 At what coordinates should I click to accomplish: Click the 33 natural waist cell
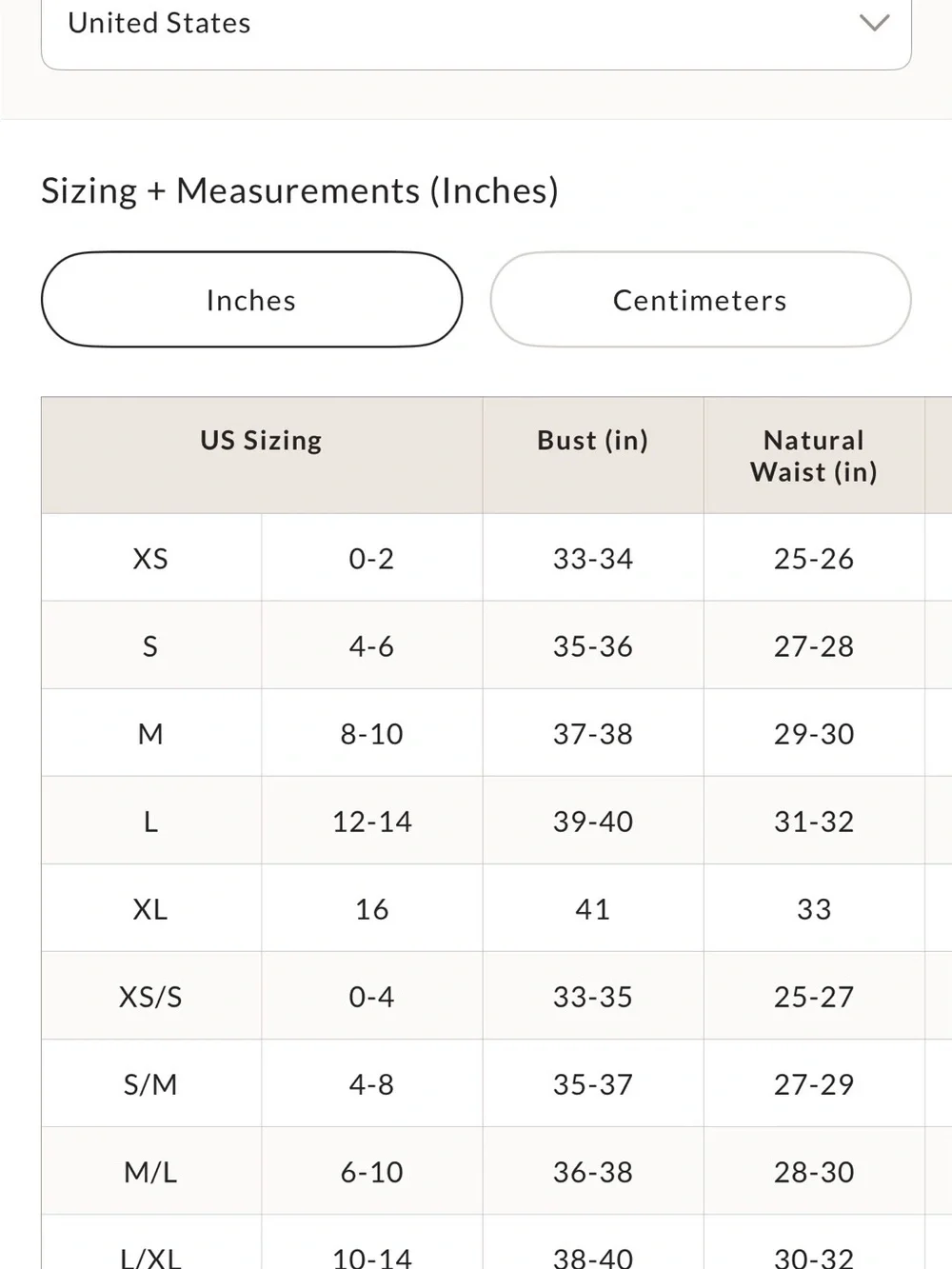coord(814,908)
